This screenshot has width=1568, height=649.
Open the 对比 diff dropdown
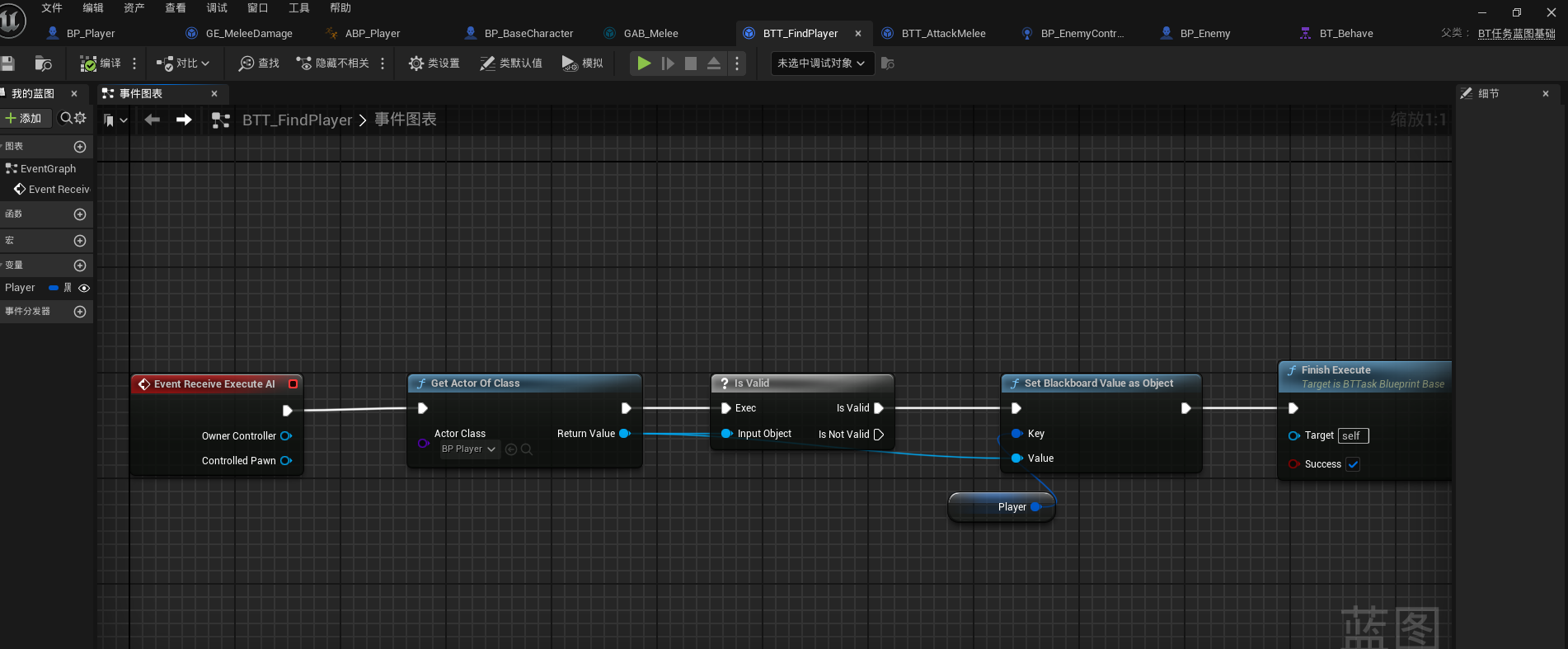[x=183, y=63]
